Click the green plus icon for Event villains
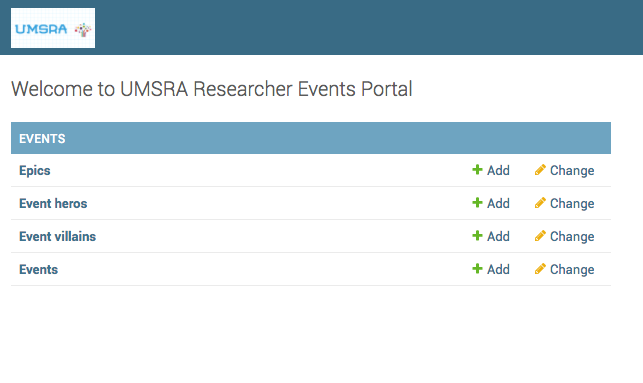Image resolution: width=643 pixels, height=383 pixels. tap(477, 236)
